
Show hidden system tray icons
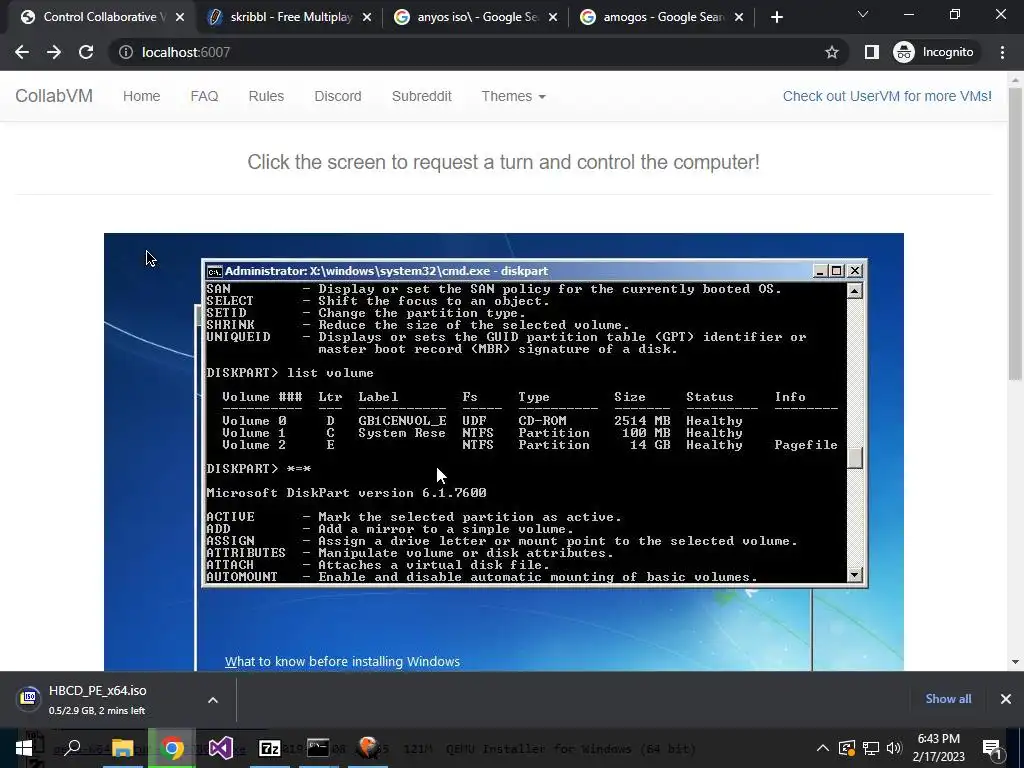[822, 748]
